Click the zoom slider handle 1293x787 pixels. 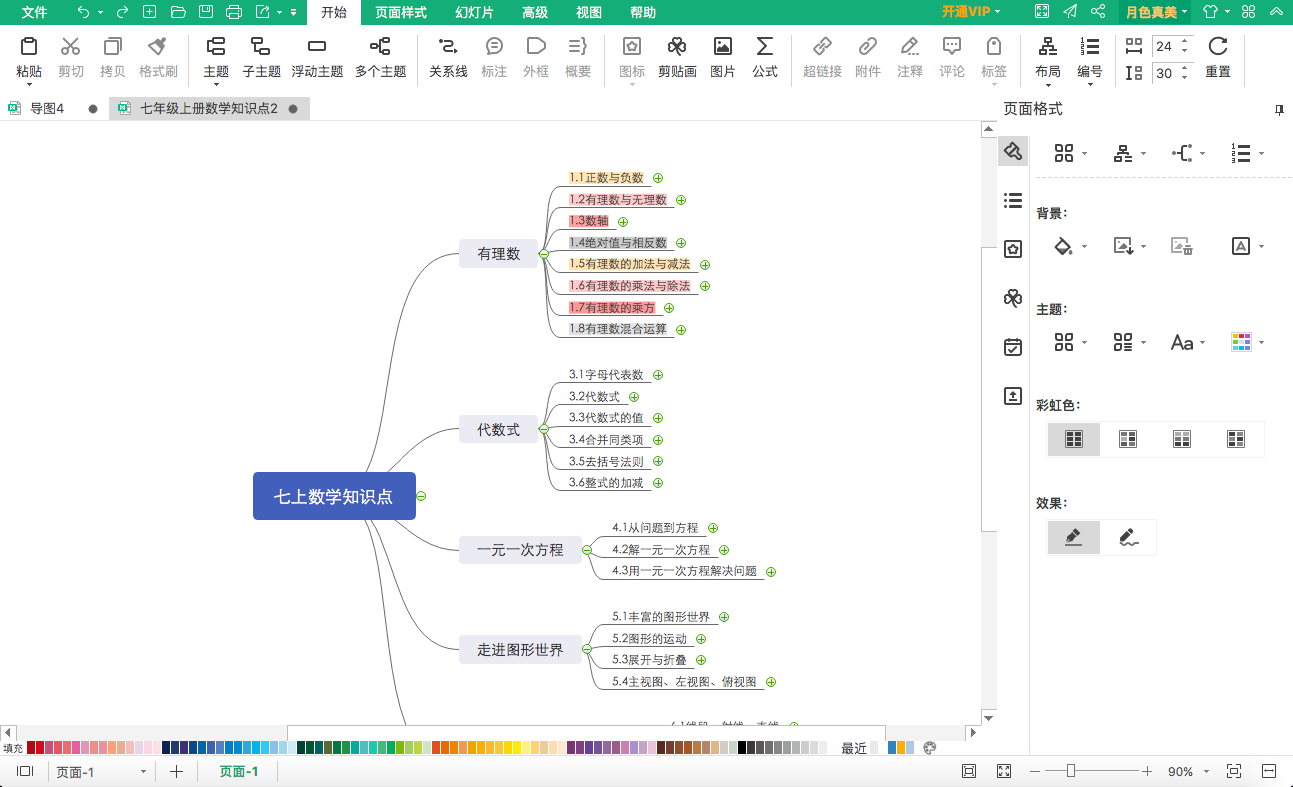coord(1071,771)
